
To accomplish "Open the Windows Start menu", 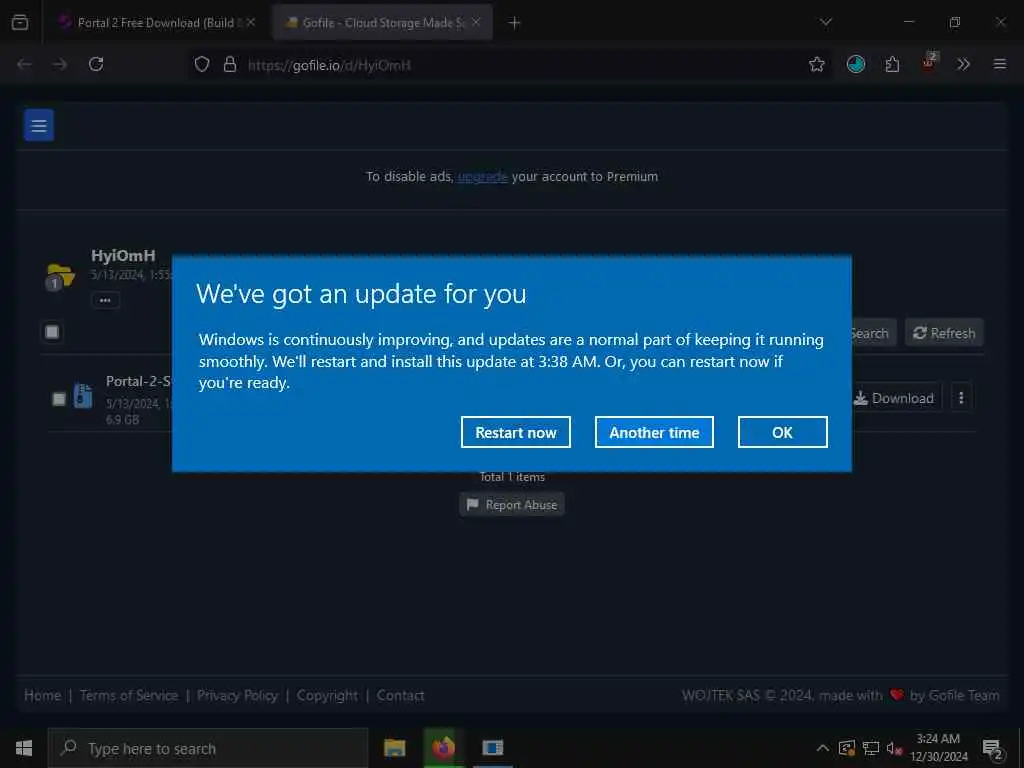I will point(24,748).
